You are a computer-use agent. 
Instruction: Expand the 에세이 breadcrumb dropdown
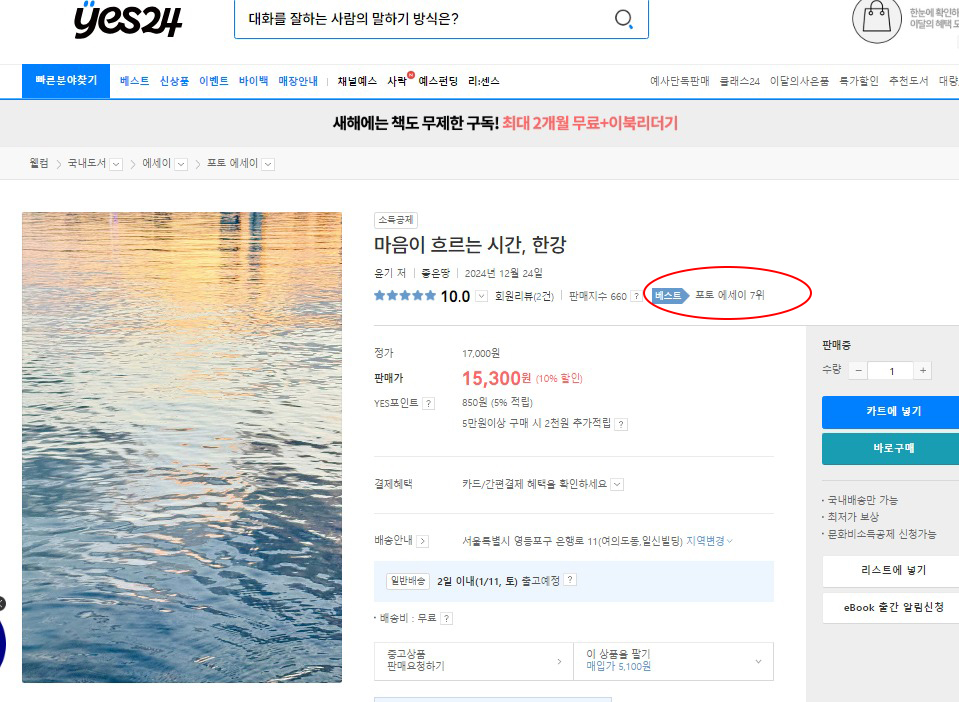pyautogui.click(x=181, y=164)
